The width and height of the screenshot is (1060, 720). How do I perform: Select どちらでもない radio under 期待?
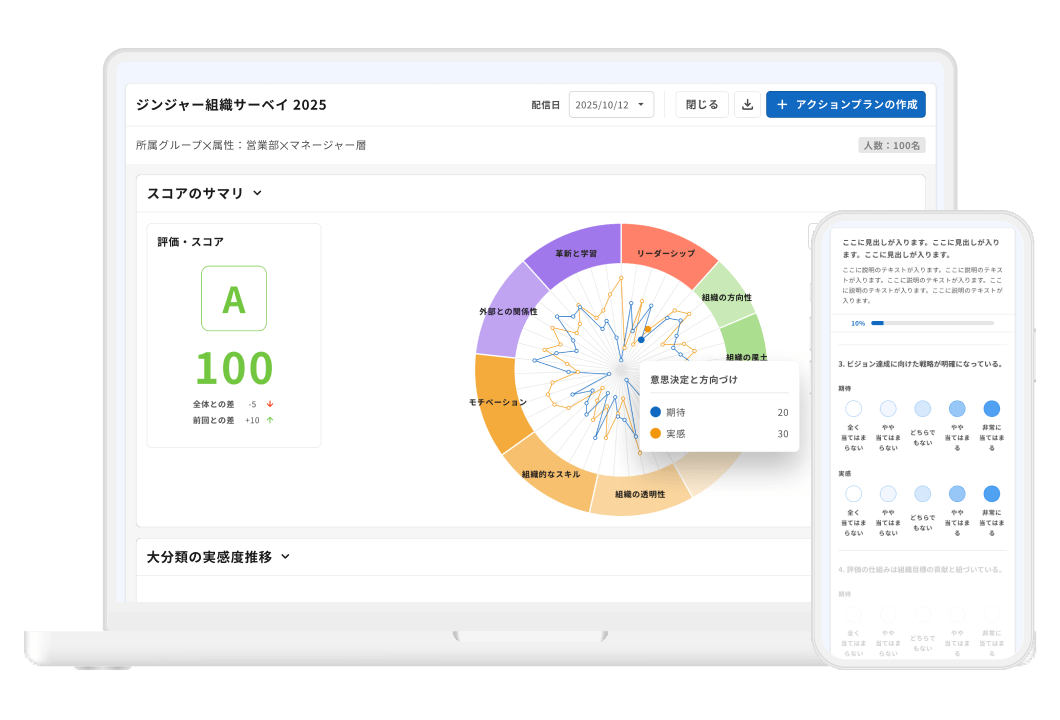922,409
